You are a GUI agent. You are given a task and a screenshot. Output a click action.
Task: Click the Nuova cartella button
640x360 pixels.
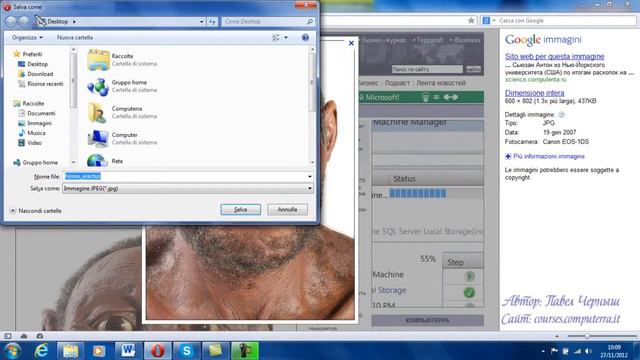click(75, 38)
